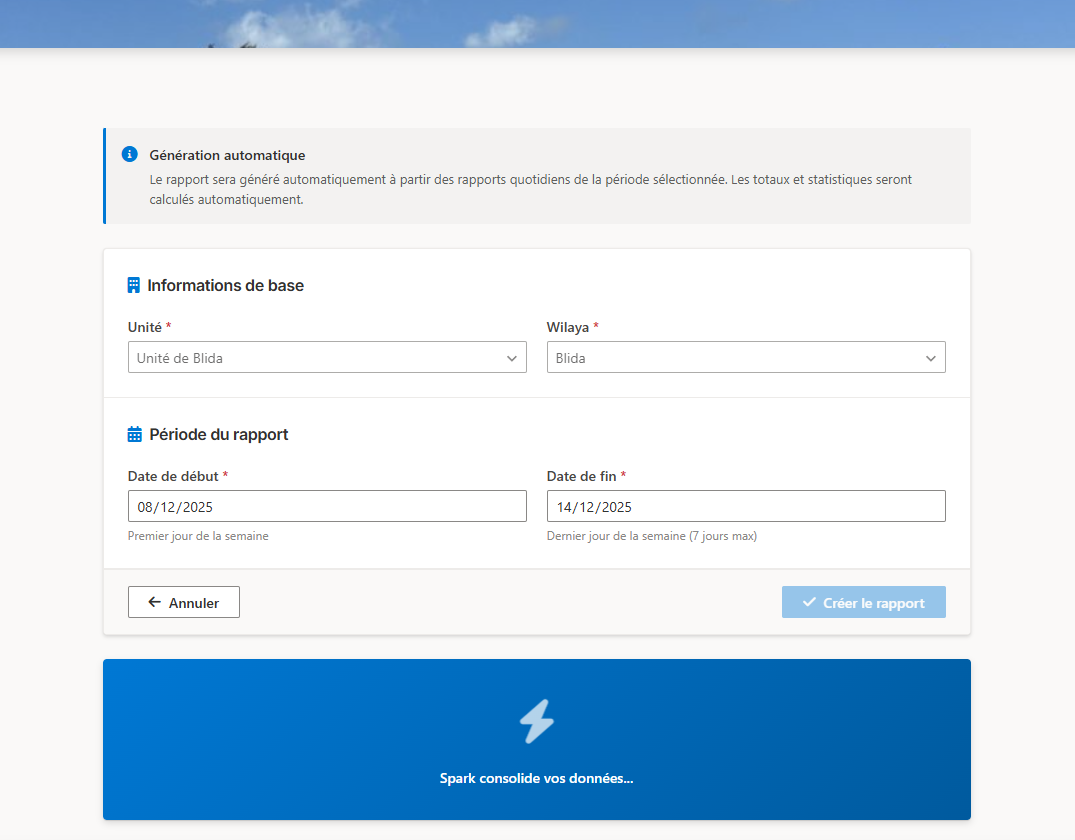Click the building icon beside Informations de base

(x=134, y=285)
